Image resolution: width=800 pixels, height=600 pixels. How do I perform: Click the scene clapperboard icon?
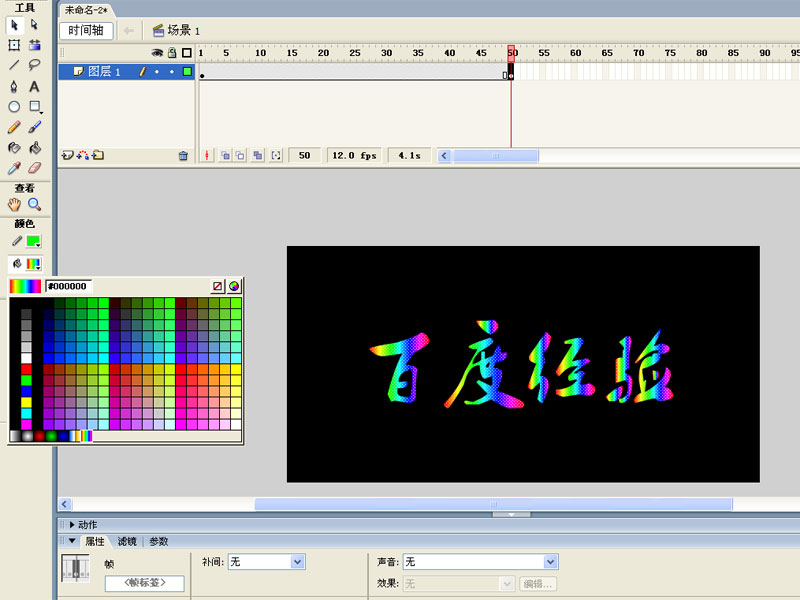[158, 31]
